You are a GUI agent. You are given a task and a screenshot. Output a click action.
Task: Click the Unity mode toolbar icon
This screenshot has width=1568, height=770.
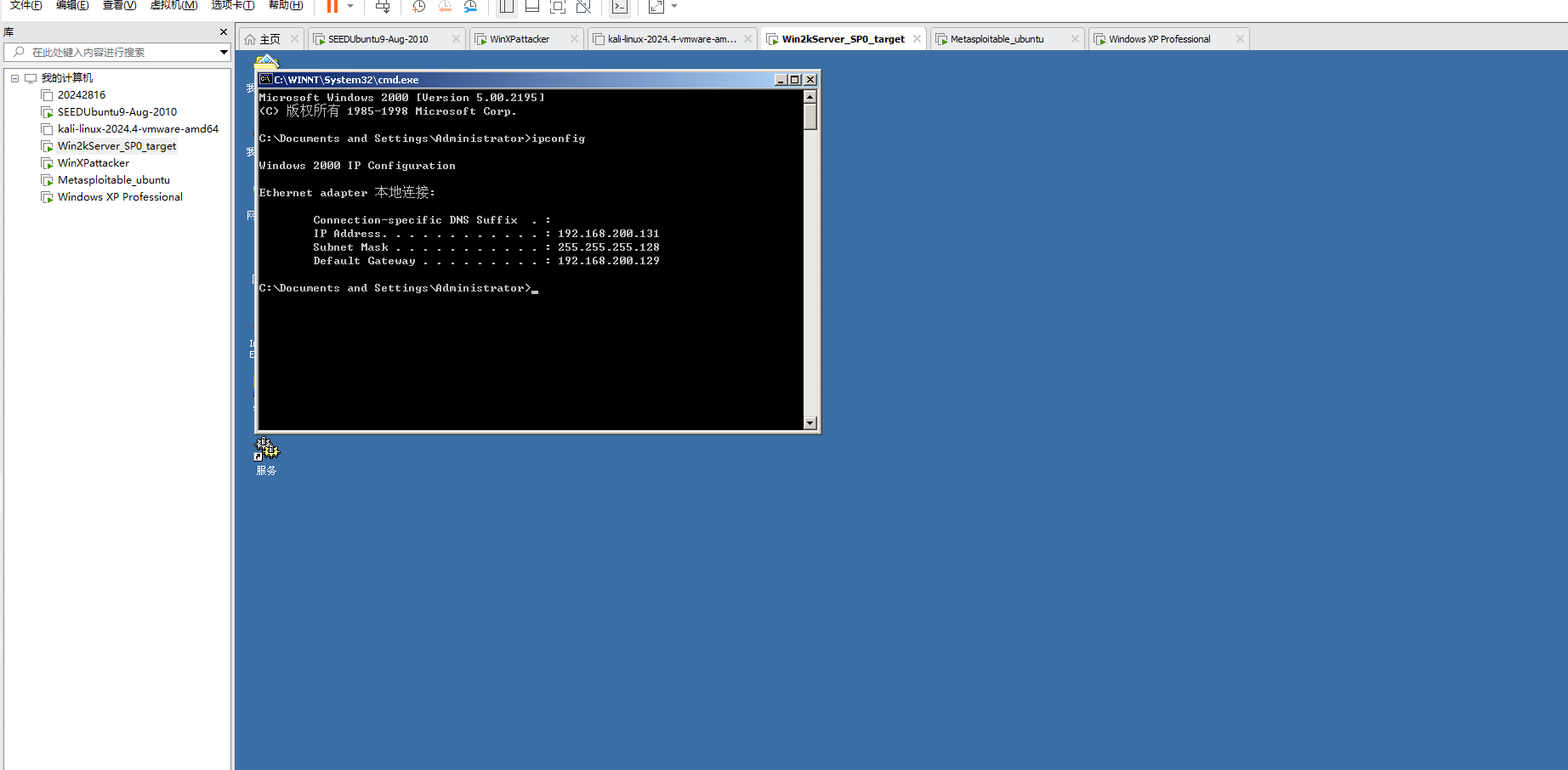583,7
